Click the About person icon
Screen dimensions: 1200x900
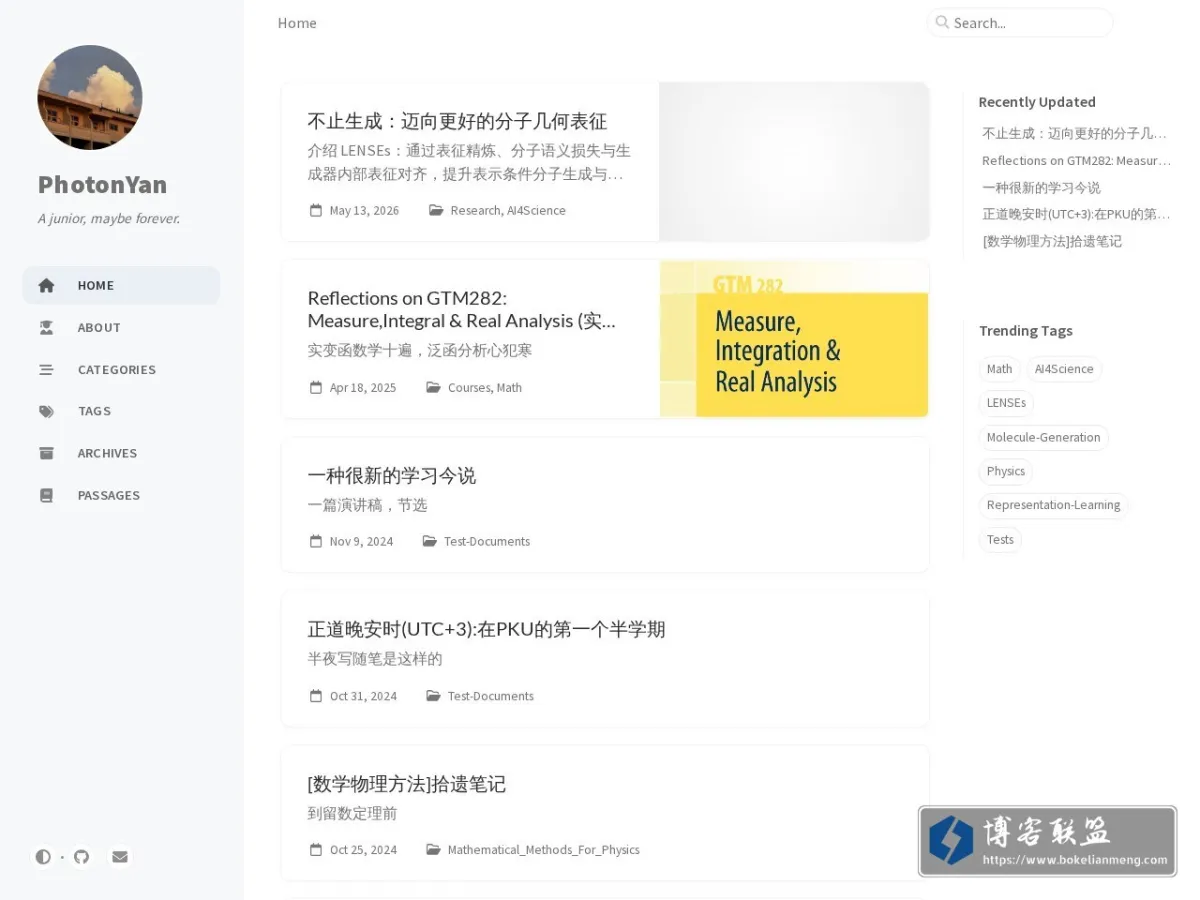pyautogui.click(x=46, y=327)
